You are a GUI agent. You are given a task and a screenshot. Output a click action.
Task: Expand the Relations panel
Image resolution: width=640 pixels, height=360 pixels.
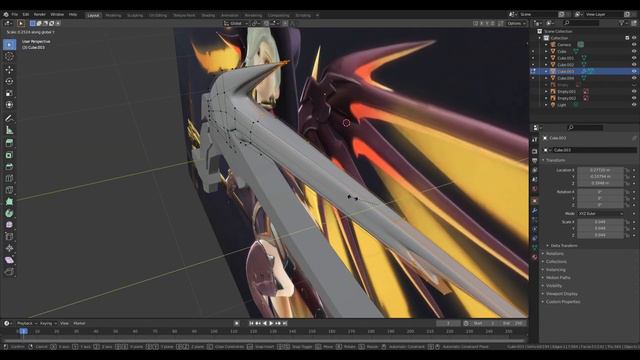[555, 253]
